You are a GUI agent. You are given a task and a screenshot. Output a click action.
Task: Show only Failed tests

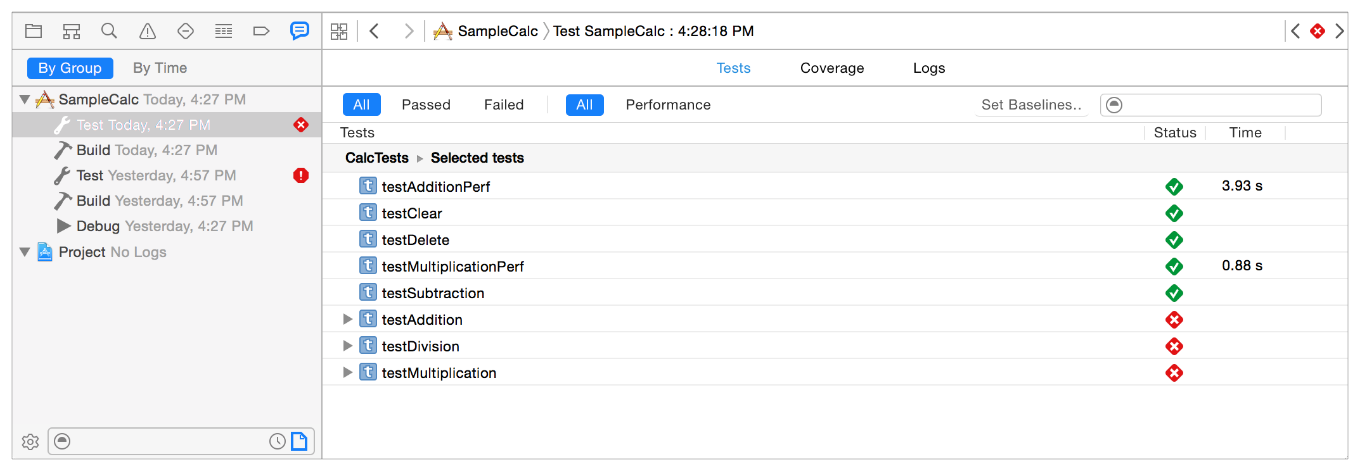pos(504,105)
